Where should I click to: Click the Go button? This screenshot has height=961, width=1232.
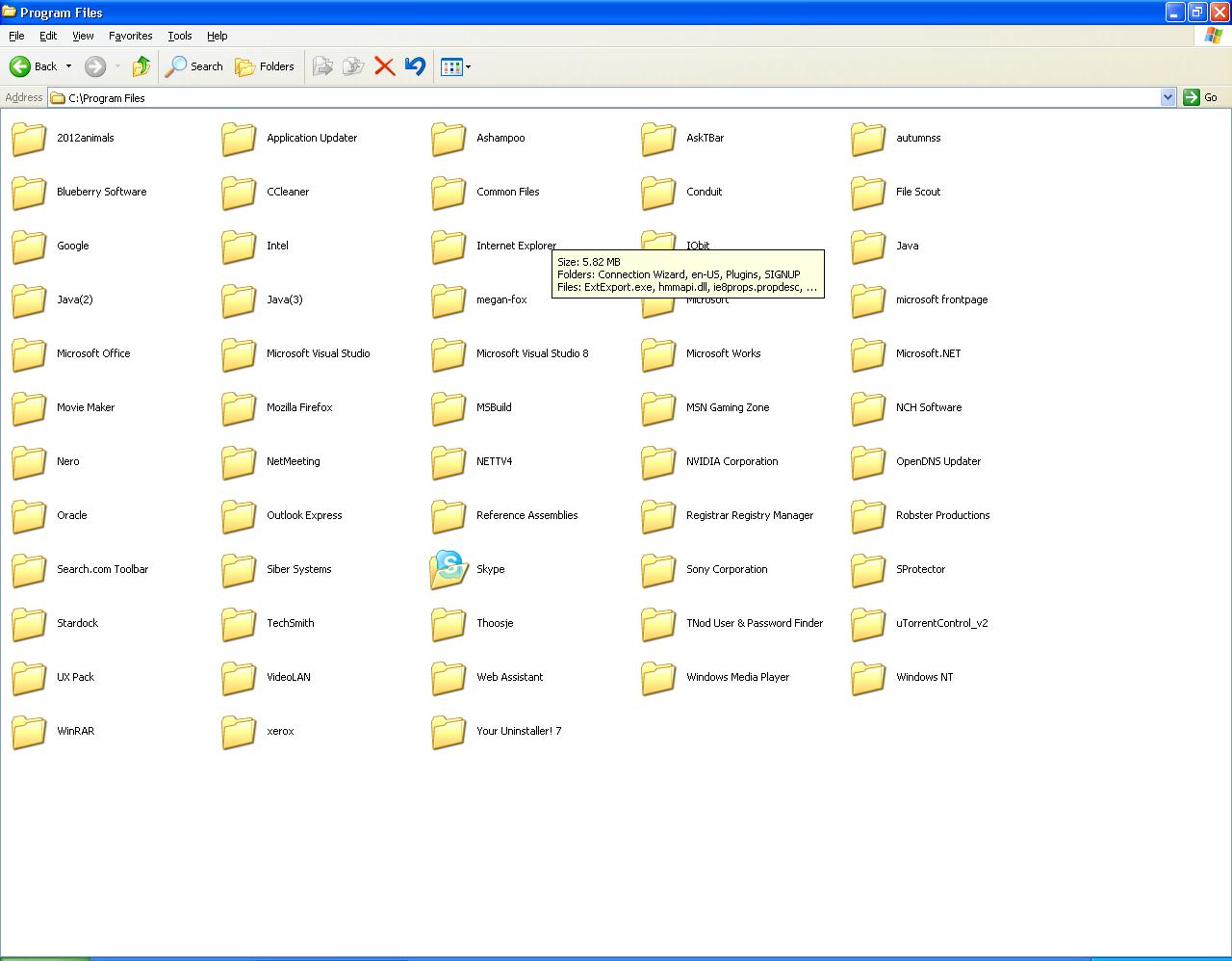(1201, 97)
